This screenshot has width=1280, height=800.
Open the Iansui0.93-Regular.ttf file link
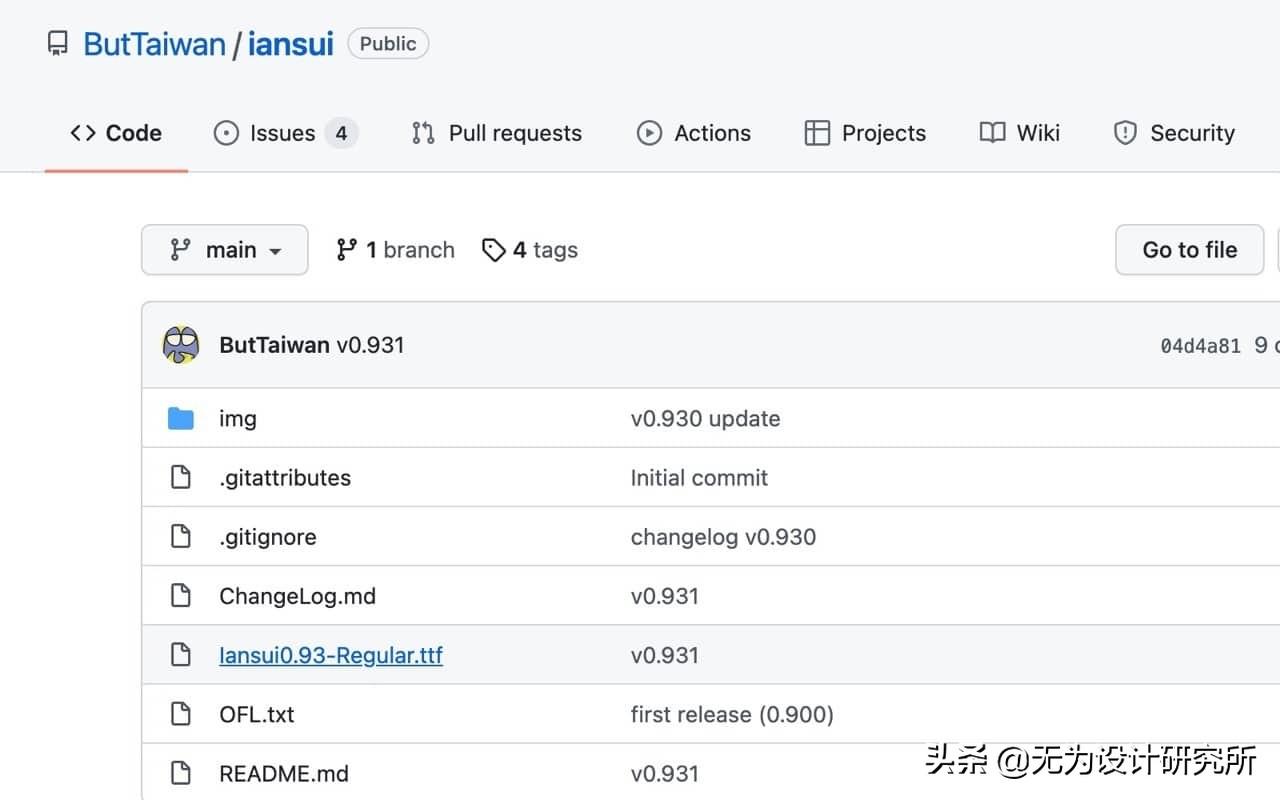331,655
